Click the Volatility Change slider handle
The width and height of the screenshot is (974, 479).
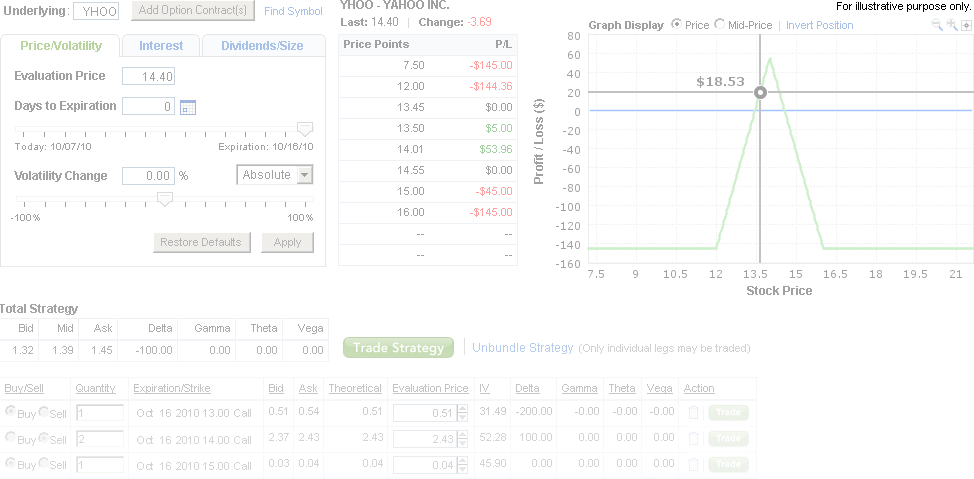[165, 198]
